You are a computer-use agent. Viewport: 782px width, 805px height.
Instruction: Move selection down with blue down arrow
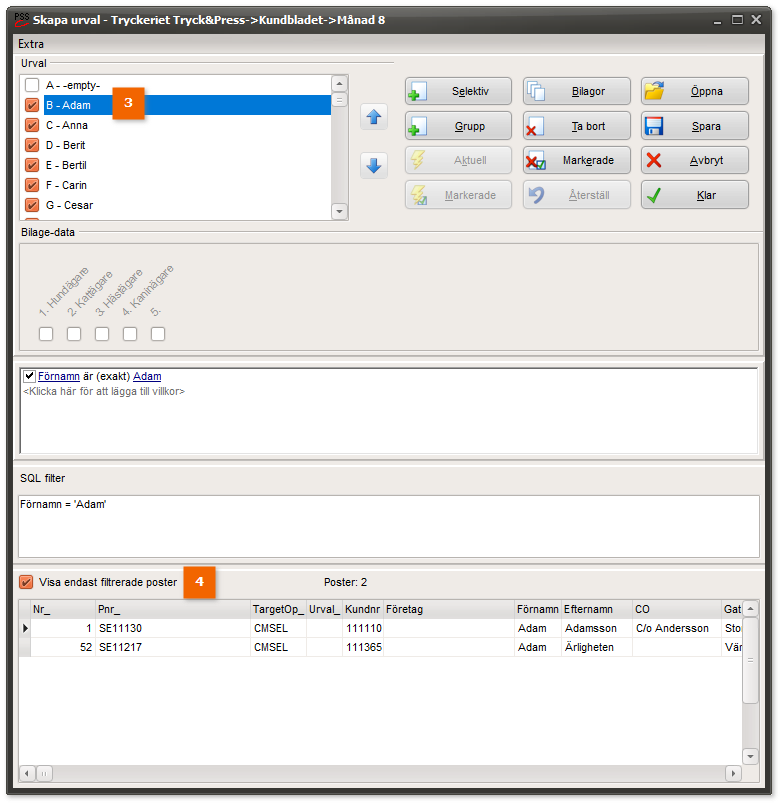coord(373,165)
